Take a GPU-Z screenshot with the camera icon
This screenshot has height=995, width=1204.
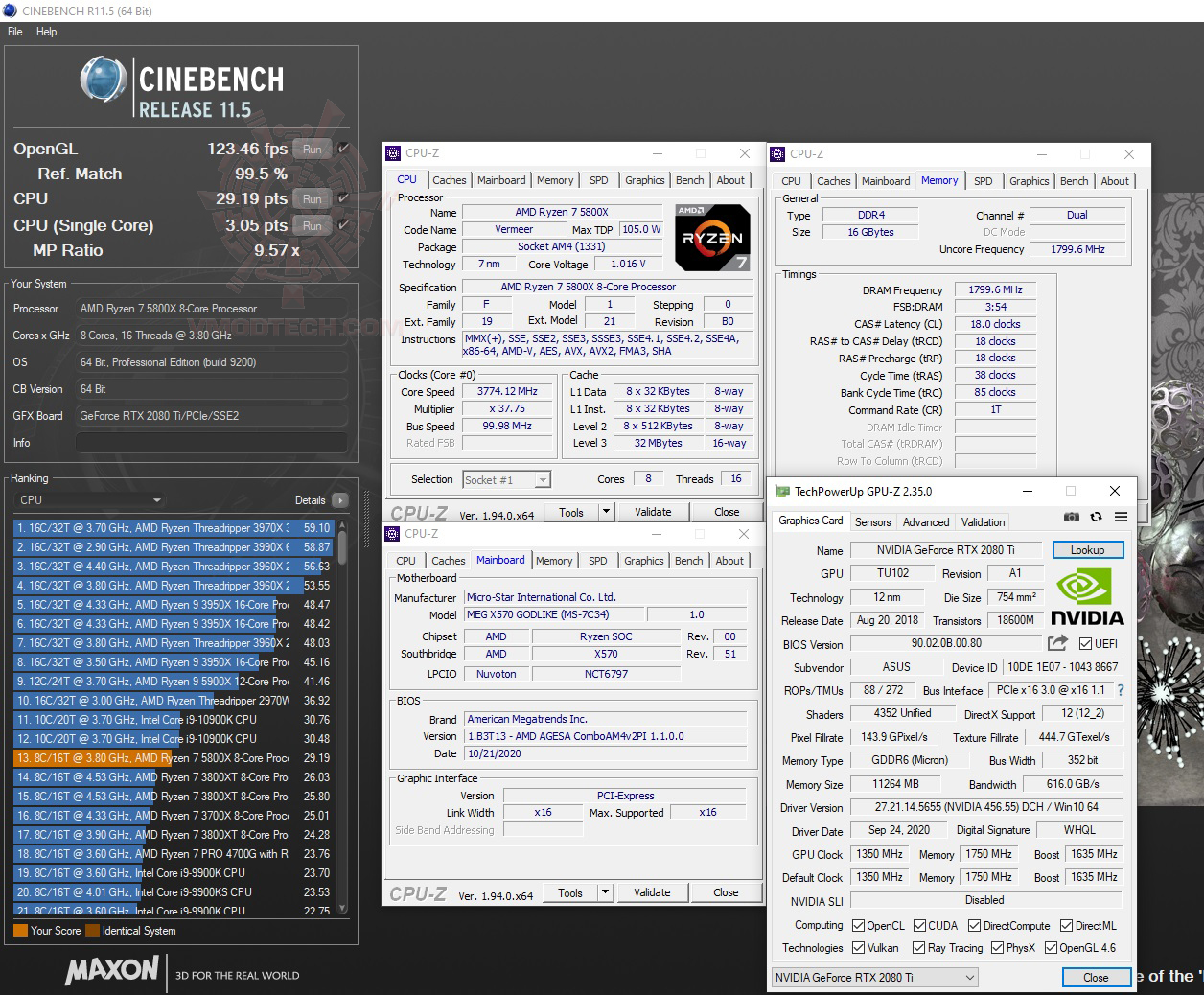tap(1072, 517)
